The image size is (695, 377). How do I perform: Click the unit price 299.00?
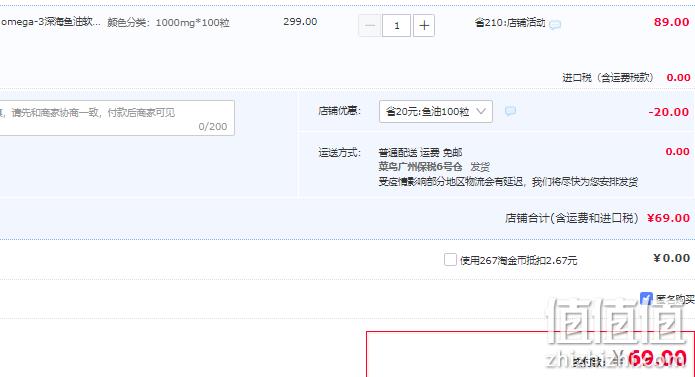(300, 22)
